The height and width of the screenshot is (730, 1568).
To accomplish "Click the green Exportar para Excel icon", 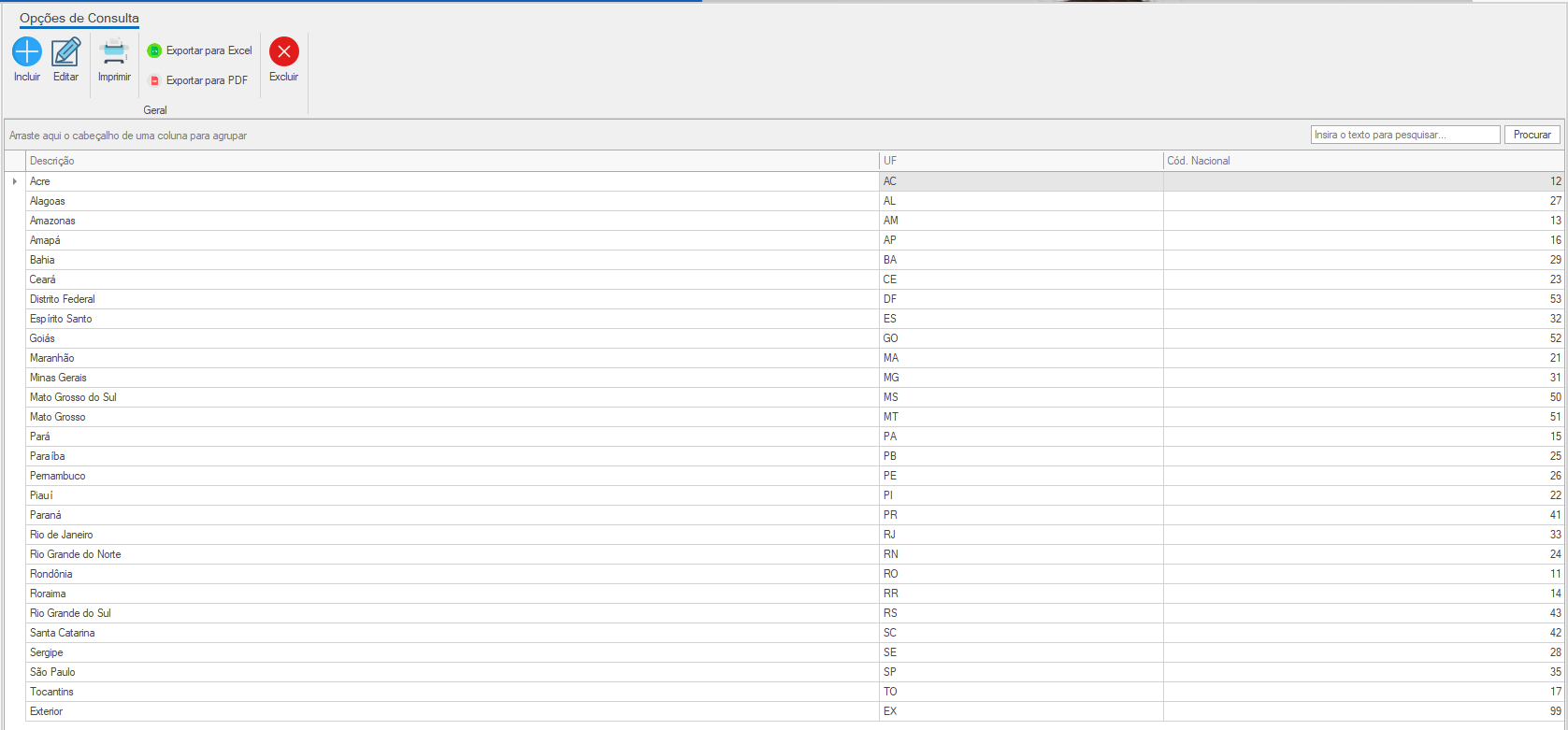I will [154, 50].
